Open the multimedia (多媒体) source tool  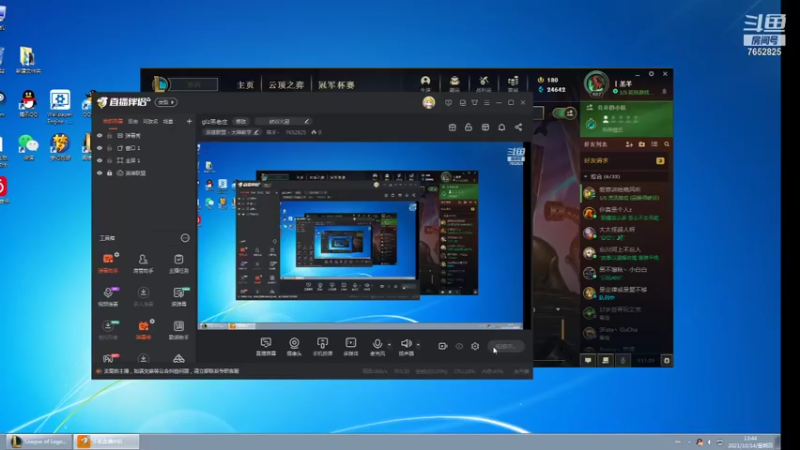pos(351,346)
